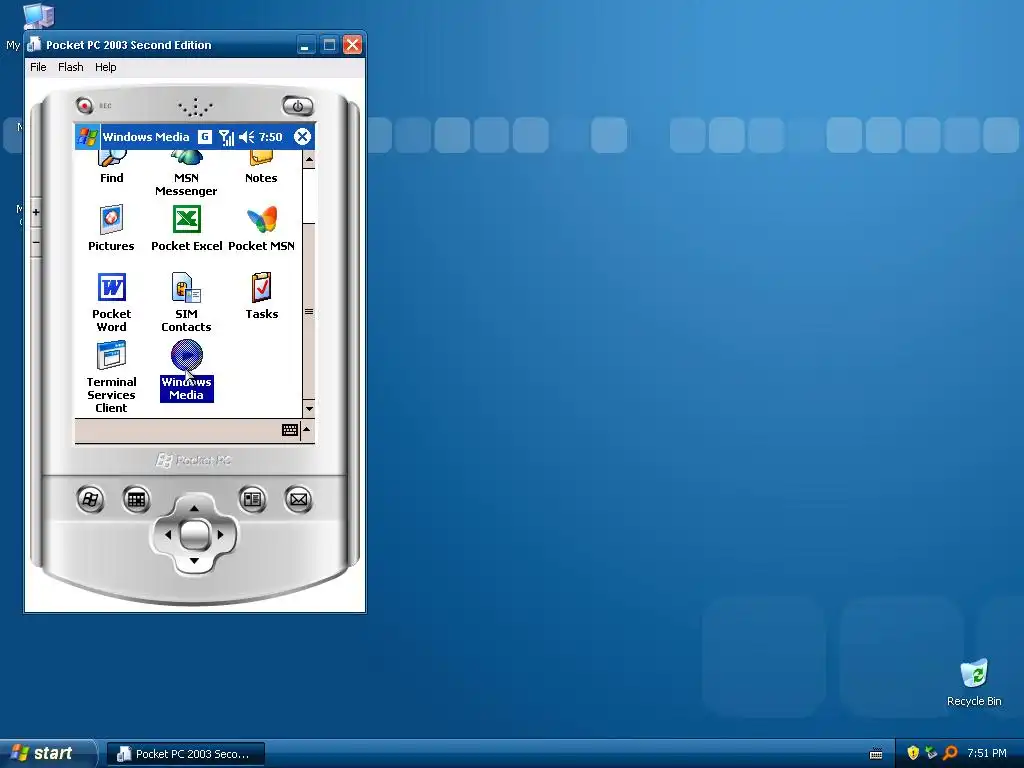1024x768 pixels.
Task: Click the device side volume up (+) button
Action: click(36, 212)
